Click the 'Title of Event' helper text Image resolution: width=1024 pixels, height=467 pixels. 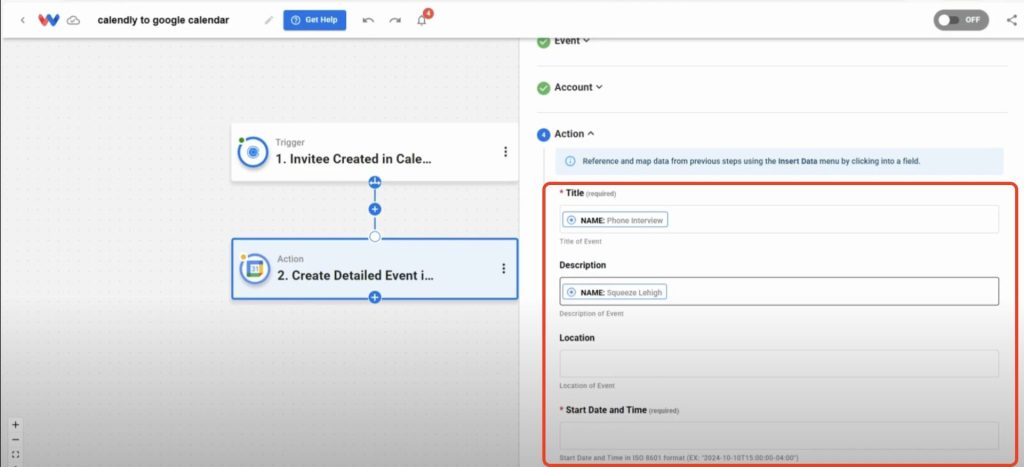[x=581, y=241]
